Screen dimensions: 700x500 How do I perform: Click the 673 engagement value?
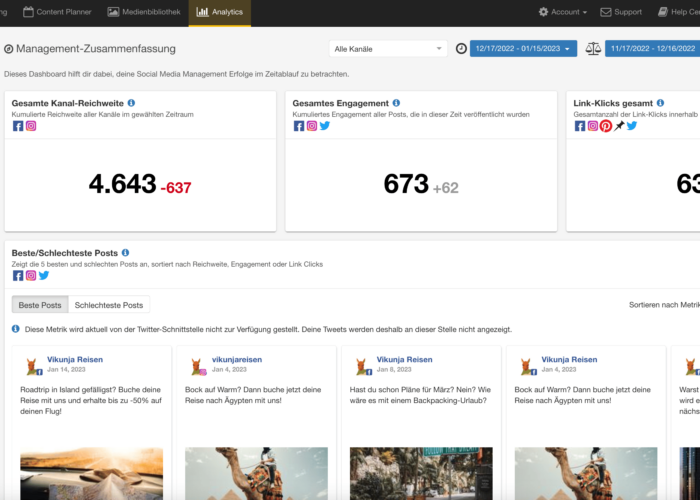(406, 184)
